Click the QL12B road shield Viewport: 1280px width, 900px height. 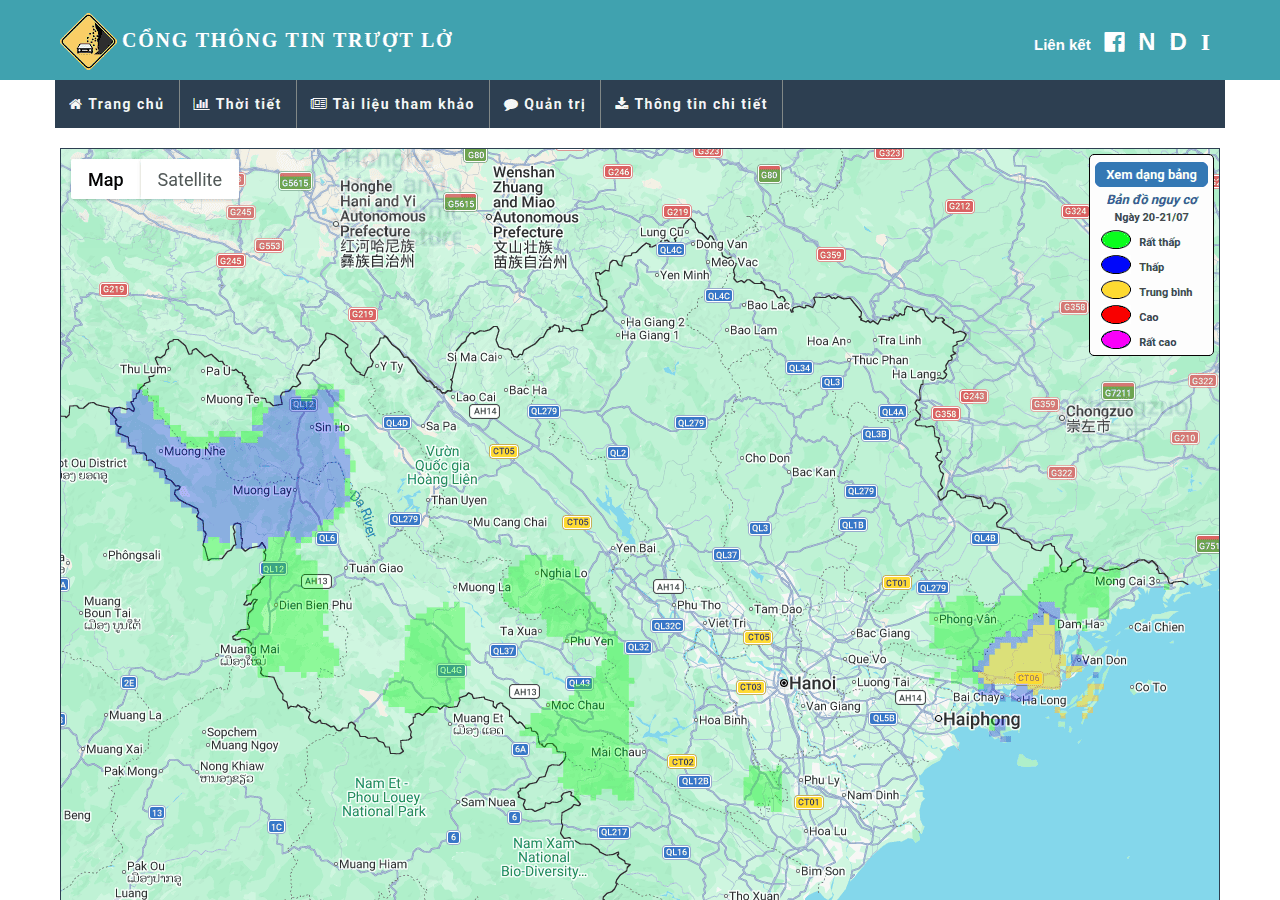694,781
